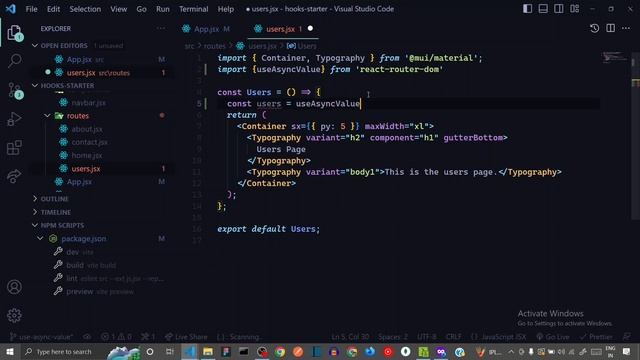The height and width of the screenshot is (360, 640).
Task: Change line ending via CRLF status item
Action: pos(453,337)
